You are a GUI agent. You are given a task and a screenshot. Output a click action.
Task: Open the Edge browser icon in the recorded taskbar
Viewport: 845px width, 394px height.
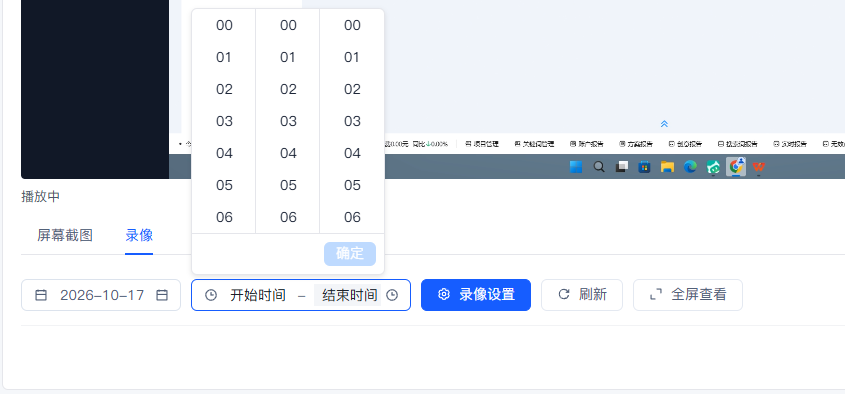(x=690, y=167)
